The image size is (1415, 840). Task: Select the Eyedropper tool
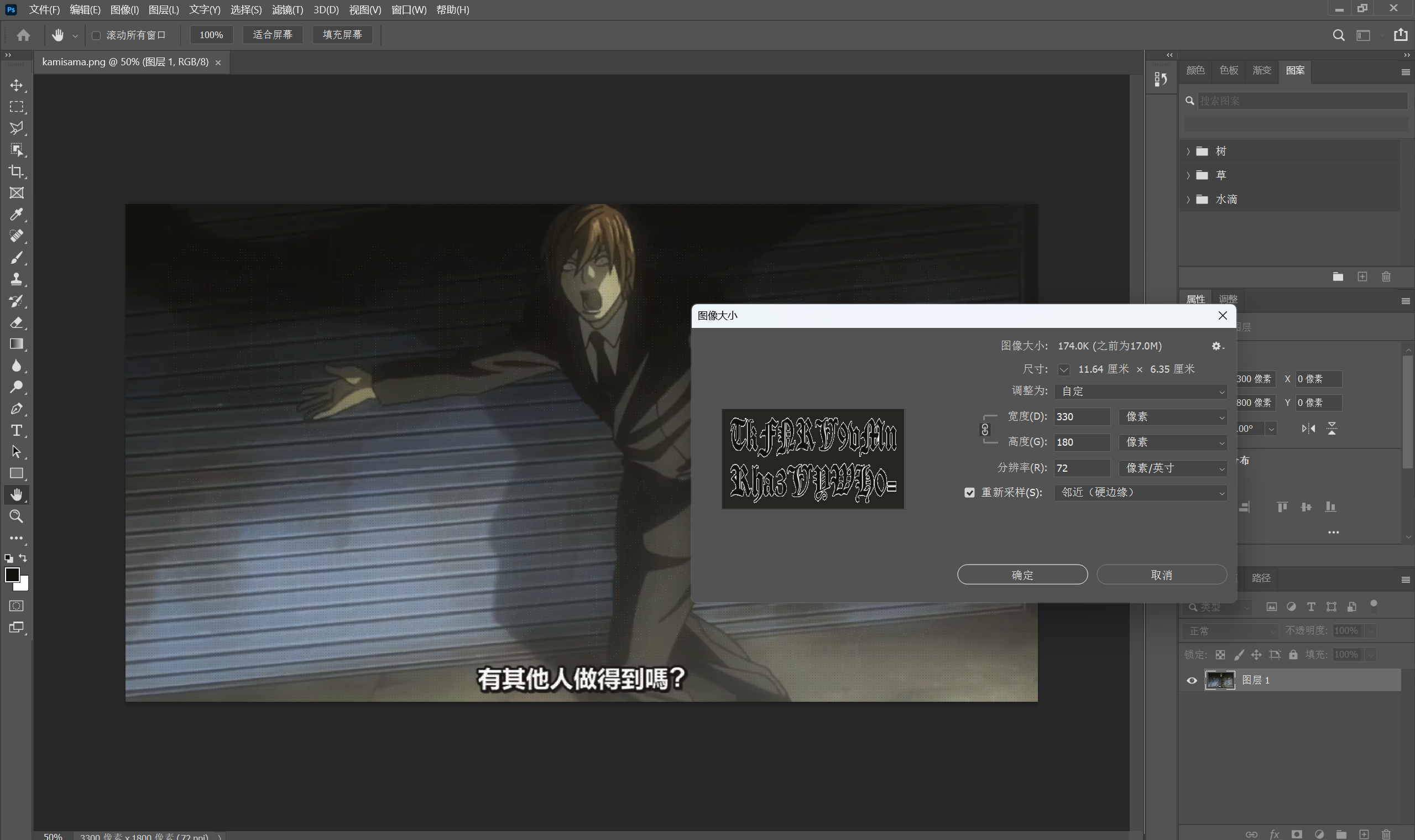[17, 214]
